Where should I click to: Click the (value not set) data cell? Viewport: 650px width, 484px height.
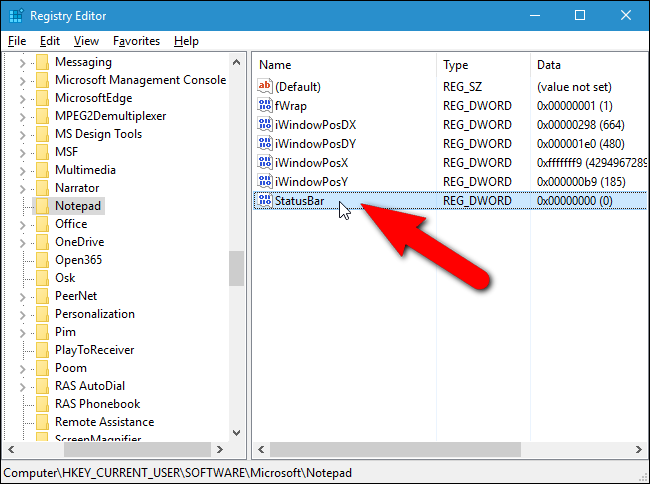(574, 87)
